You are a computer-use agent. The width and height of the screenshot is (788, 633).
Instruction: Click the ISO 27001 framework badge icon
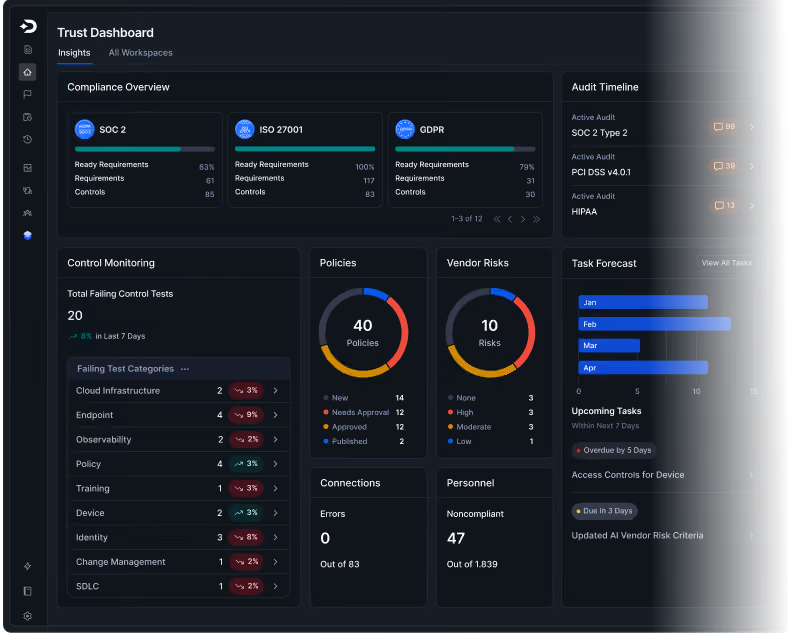245,130
